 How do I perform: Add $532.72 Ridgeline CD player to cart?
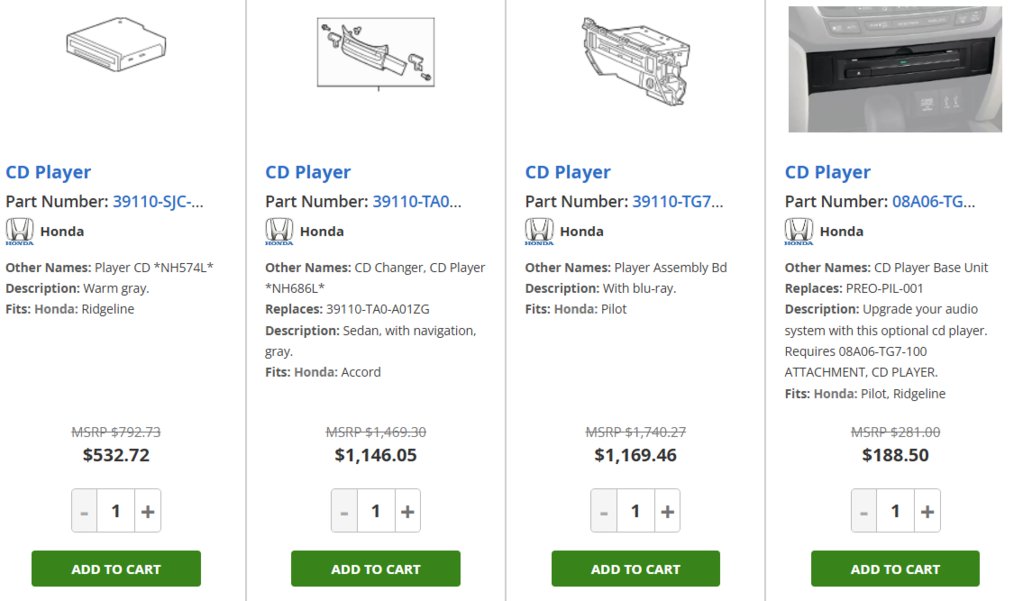pyautogui.click(x=116, y=569)
